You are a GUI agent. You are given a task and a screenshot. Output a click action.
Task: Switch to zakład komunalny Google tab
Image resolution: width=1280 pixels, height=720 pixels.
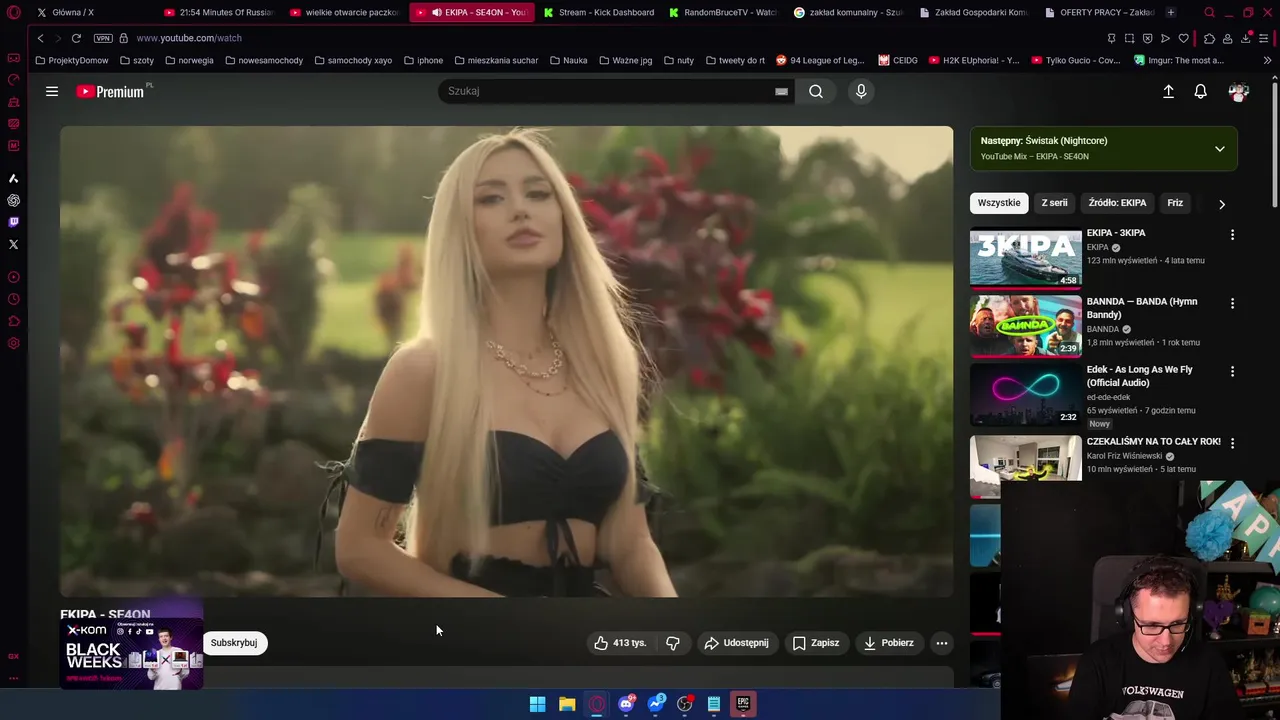(x=848, y=12)
